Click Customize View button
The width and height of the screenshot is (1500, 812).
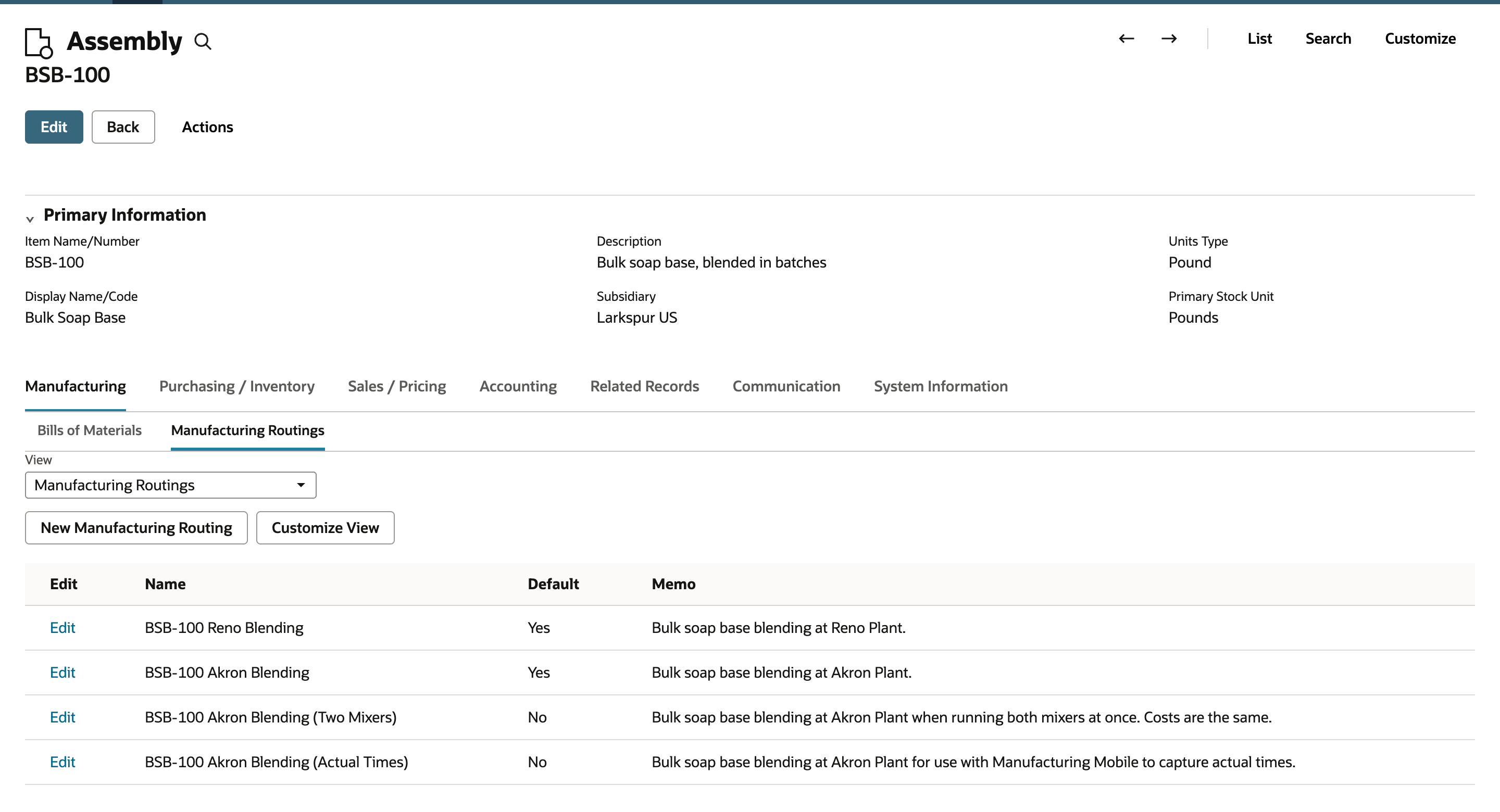[325, 527]
